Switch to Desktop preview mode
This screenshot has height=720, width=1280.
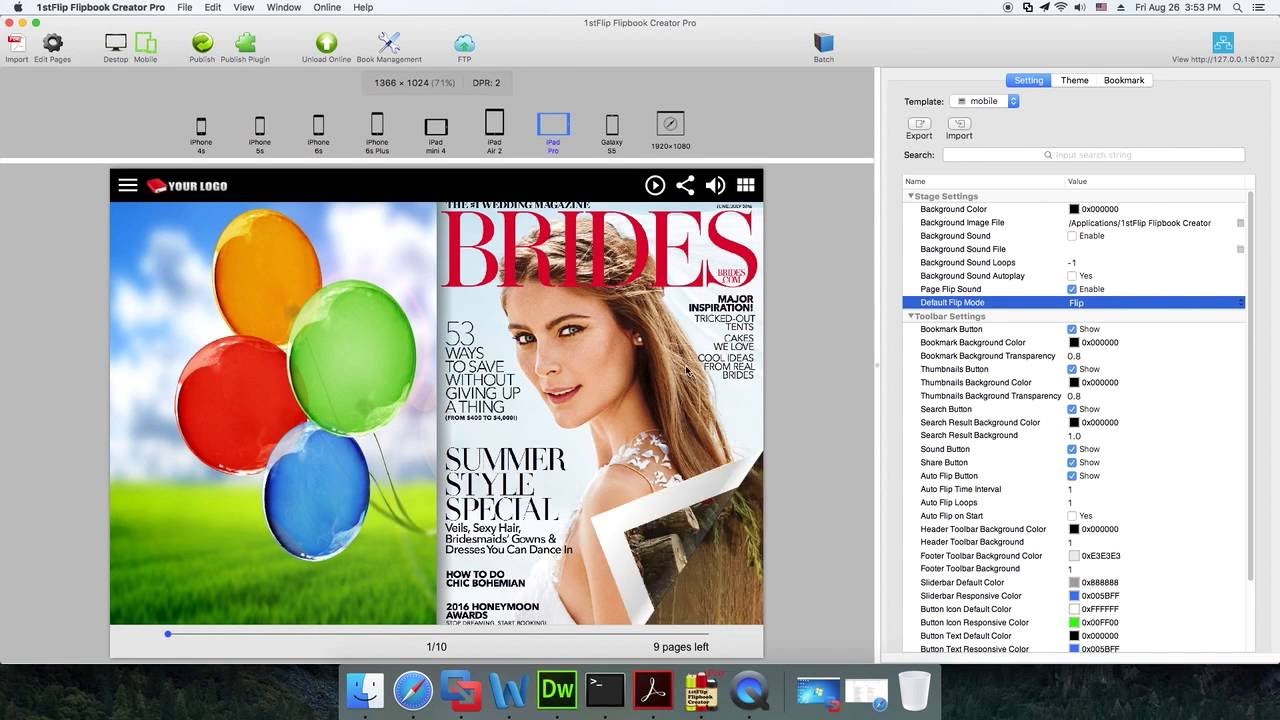coord(116,43)
